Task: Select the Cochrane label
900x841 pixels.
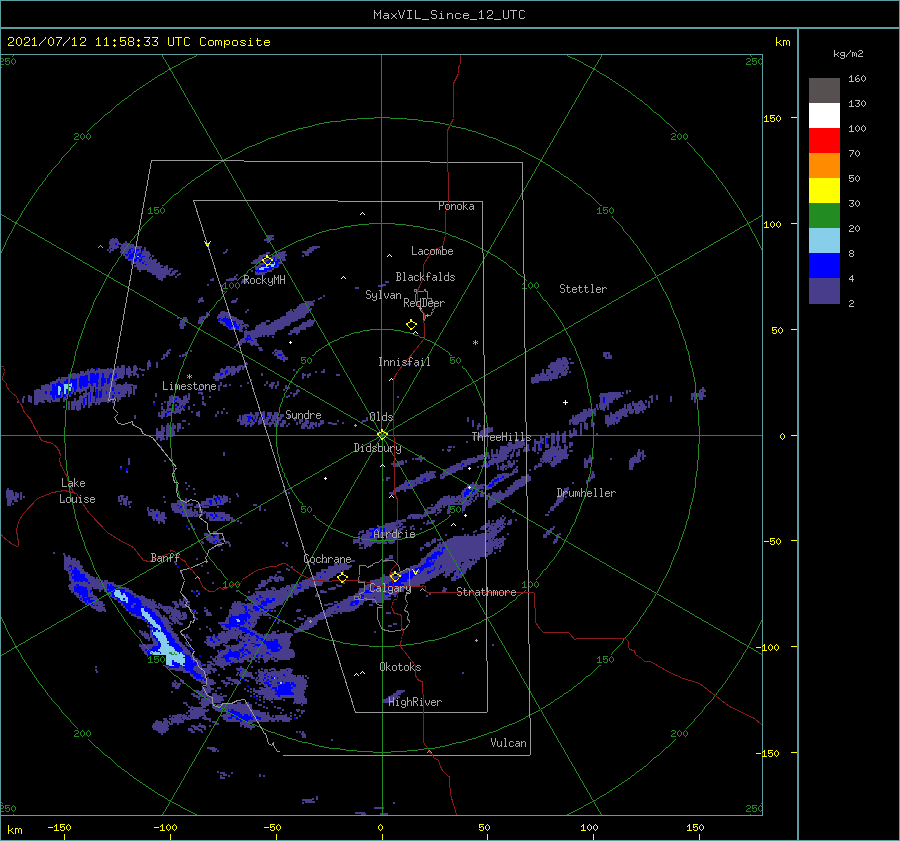Action: point(327,559)
